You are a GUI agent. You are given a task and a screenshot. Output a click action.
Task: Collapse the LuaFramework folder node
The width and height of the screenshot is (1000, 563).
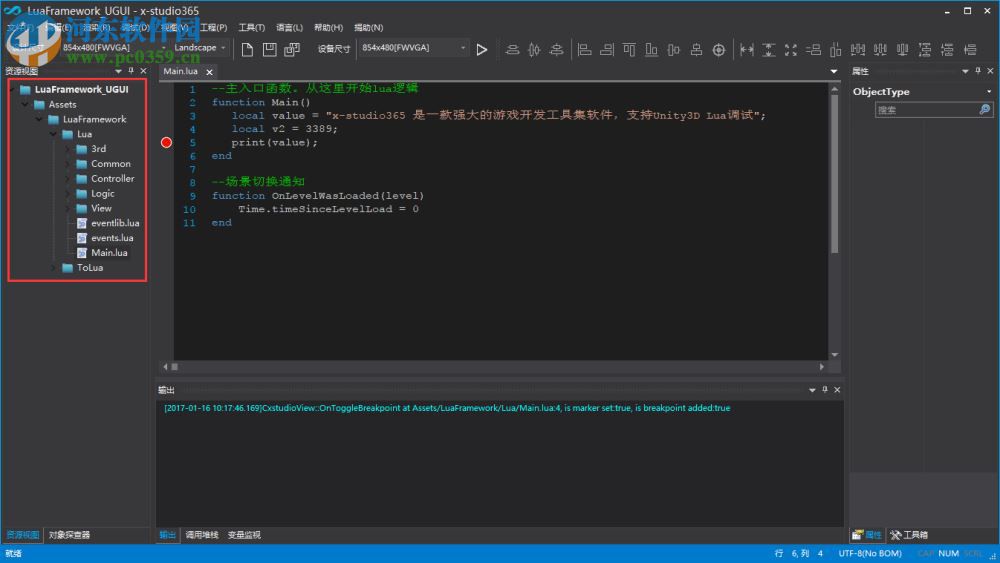point(40,119)
